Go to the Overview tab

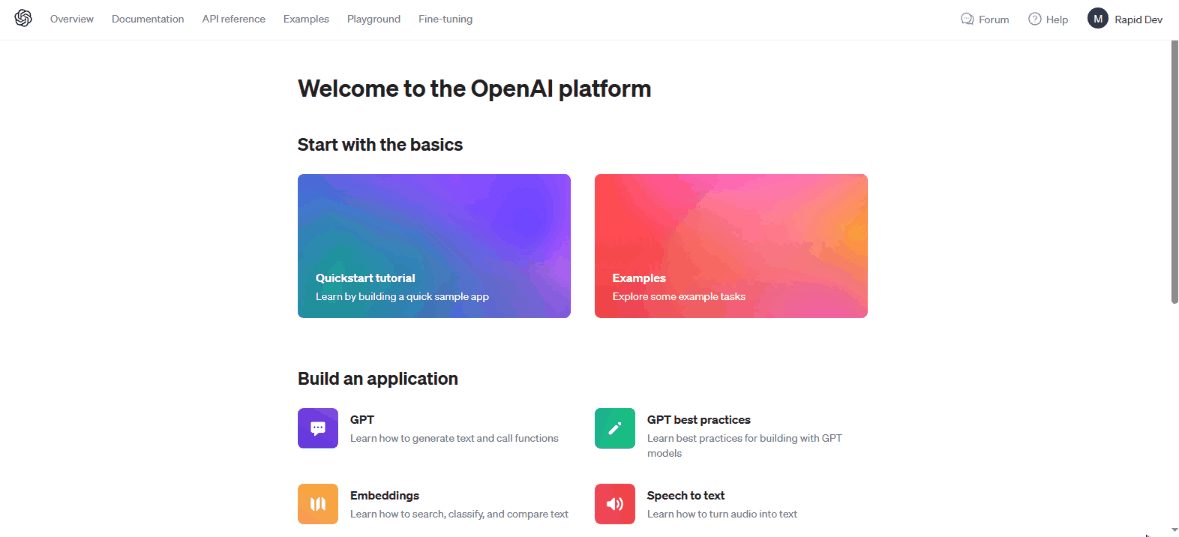click(x=72, y=20)
